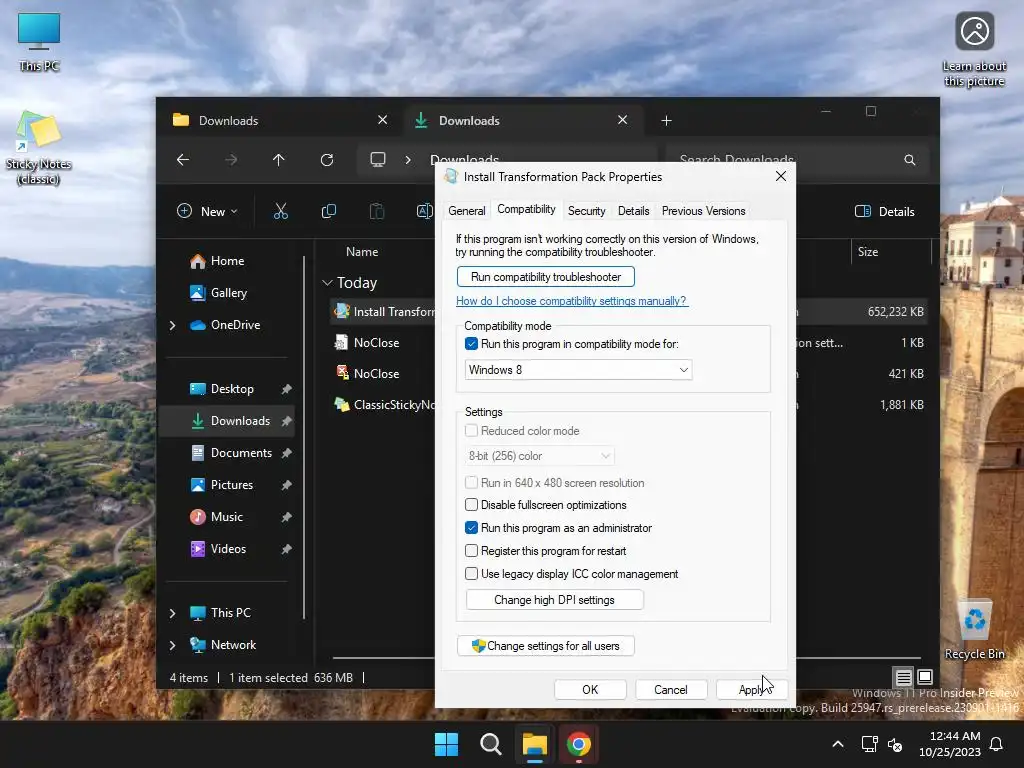Image resolution: width=1024 pixels, height=768 pixels.
Task: Open This PC desktop icon
Action: (39, 40)
